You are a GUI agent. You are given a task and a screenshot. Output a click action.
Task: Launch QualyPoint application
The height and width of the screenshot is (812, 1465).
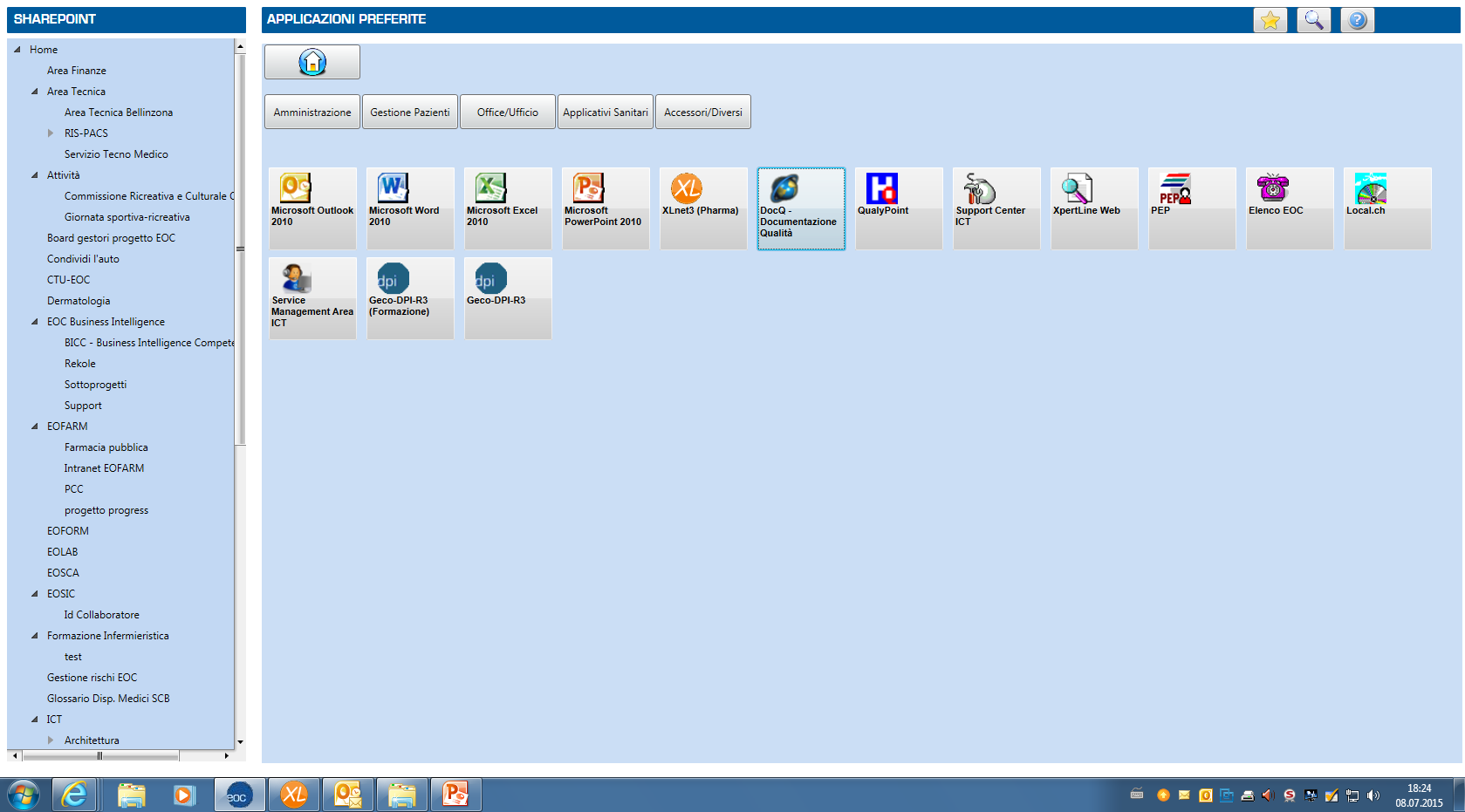pos(899,208)
